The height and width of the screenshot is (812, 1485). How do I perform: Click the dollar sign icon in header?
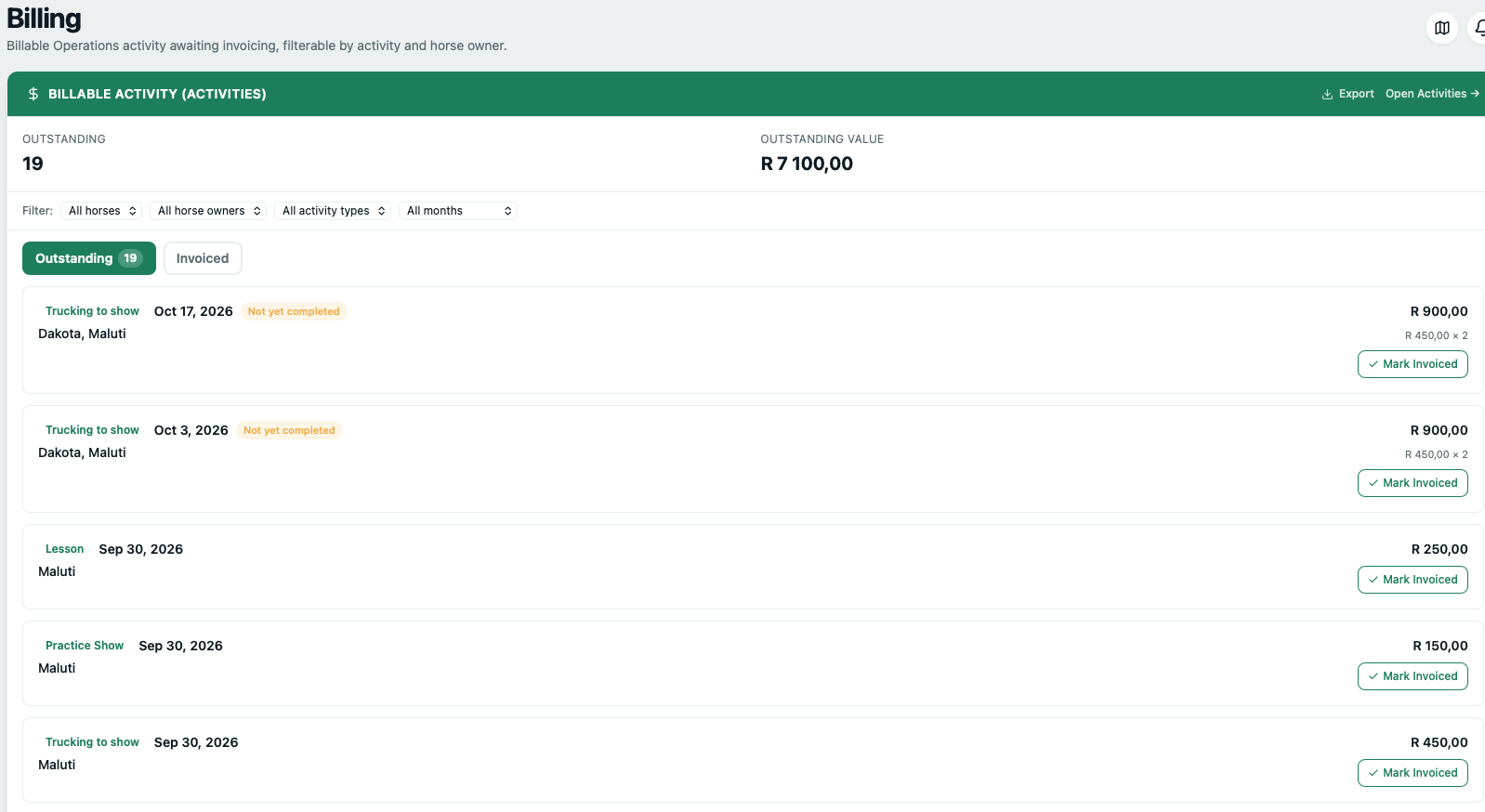[33, 94]
